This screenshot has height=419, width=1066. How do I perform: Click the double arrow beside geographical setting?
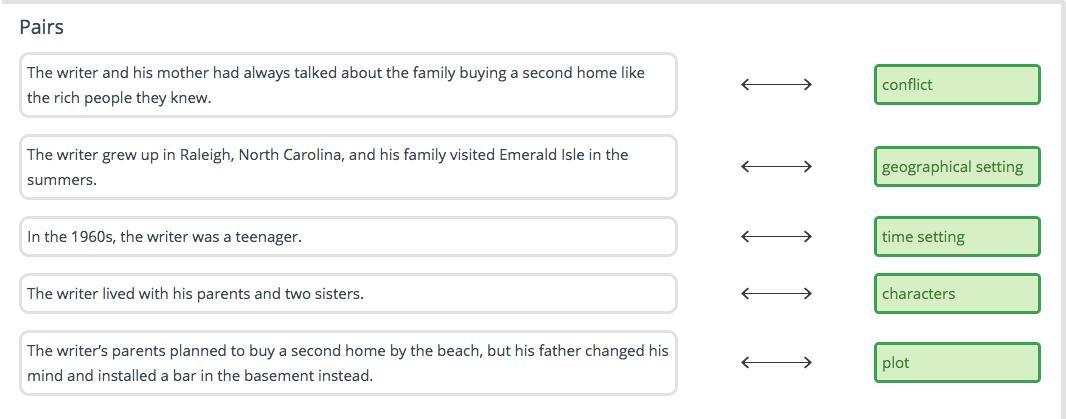[x=776, y=167]
